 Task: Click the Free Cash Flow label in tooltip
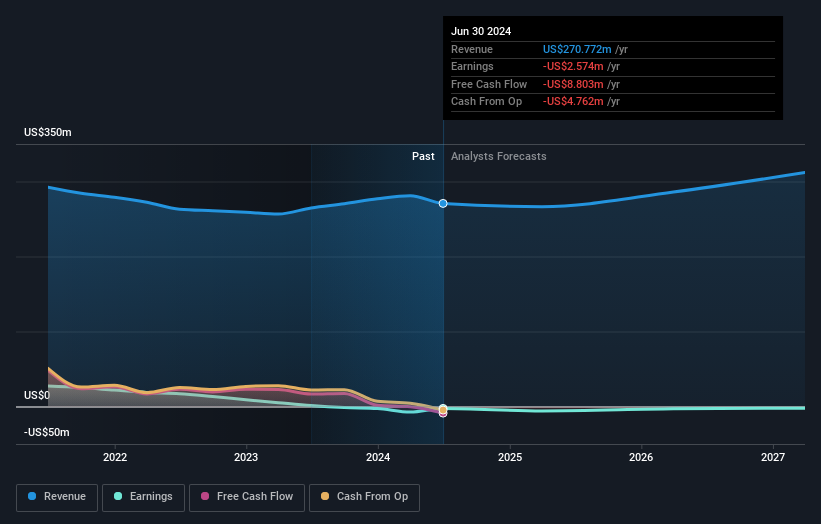(489, 84)
